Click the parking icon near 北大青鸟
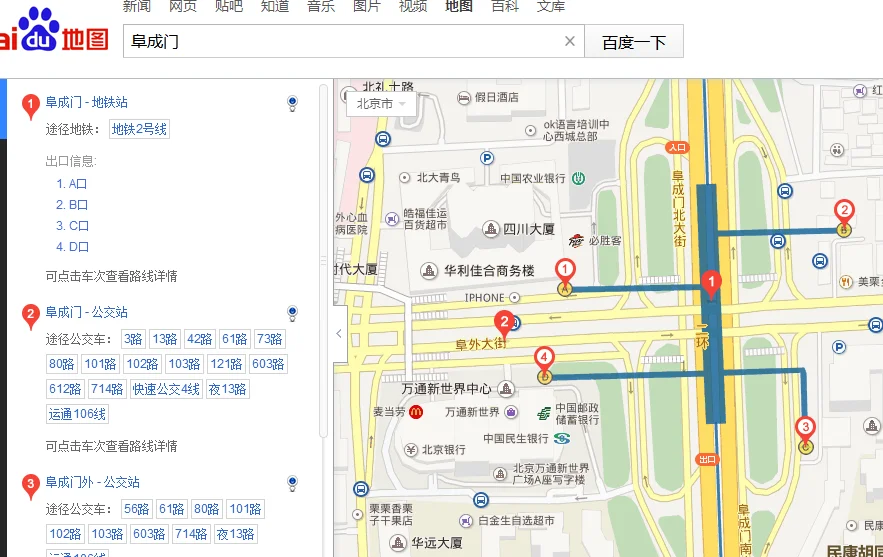Viewport: 883px width, 557px height. (x=487, y=158)
